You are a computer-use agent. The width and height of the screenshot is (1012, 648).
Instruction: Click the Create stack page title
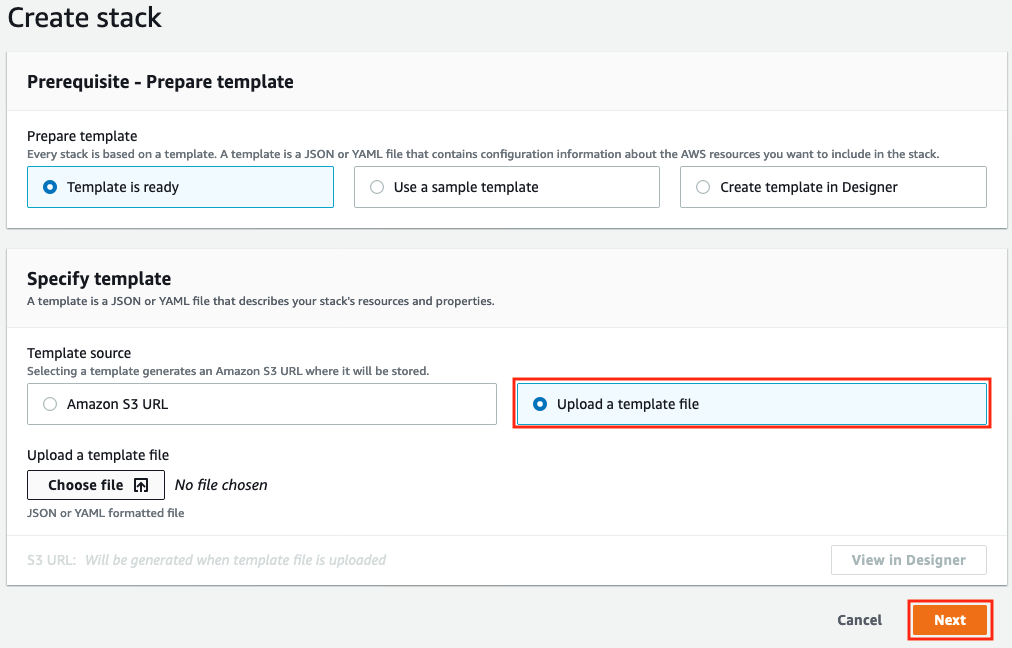click(84, 18)
